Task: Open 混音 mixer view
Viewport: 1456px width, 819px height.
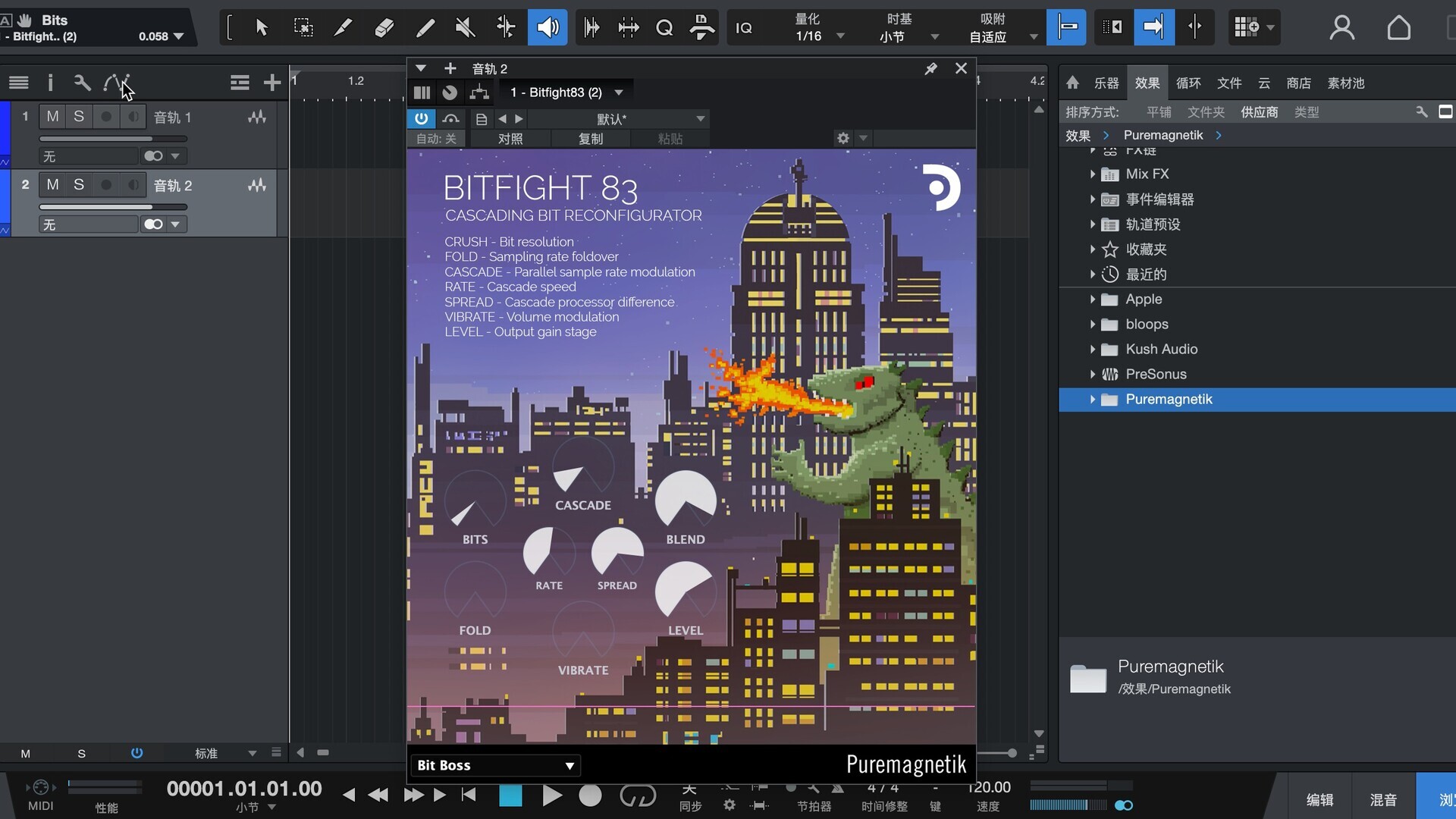Action: pyautogui.click(x=1384, y=799)
